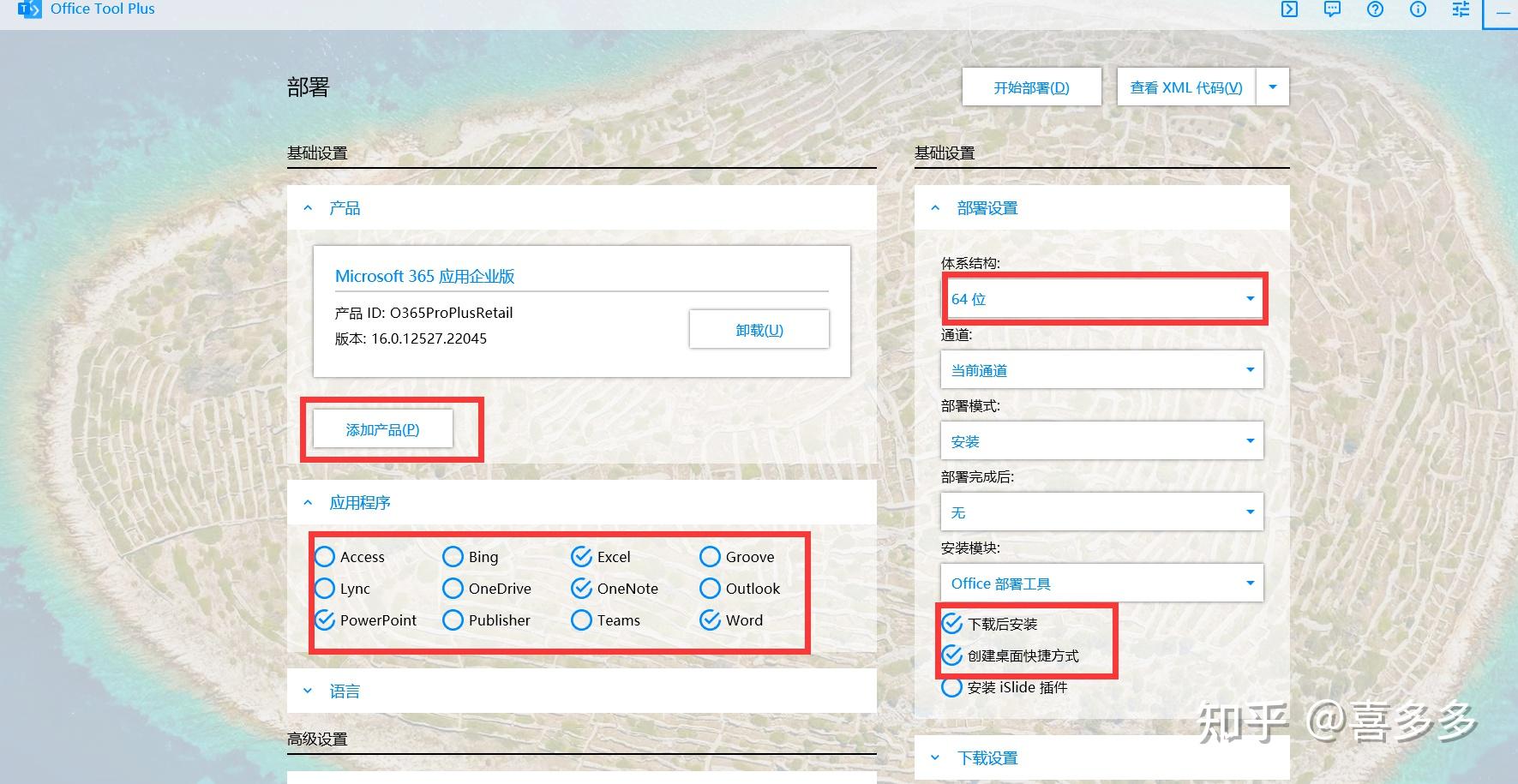1518x784 pixels.
Task: Click the Office Tool Plus title text
Action: coord(103,9)
